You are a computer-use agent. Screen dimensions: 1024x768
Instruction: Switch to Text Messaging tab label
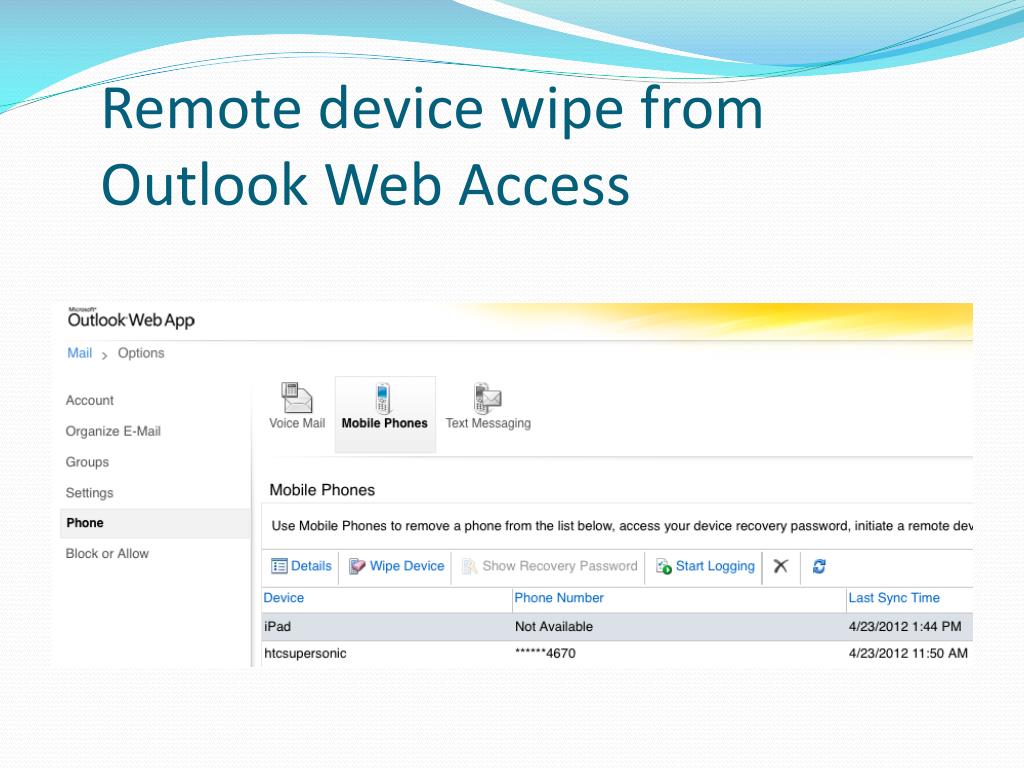click(x=488, y=423)
